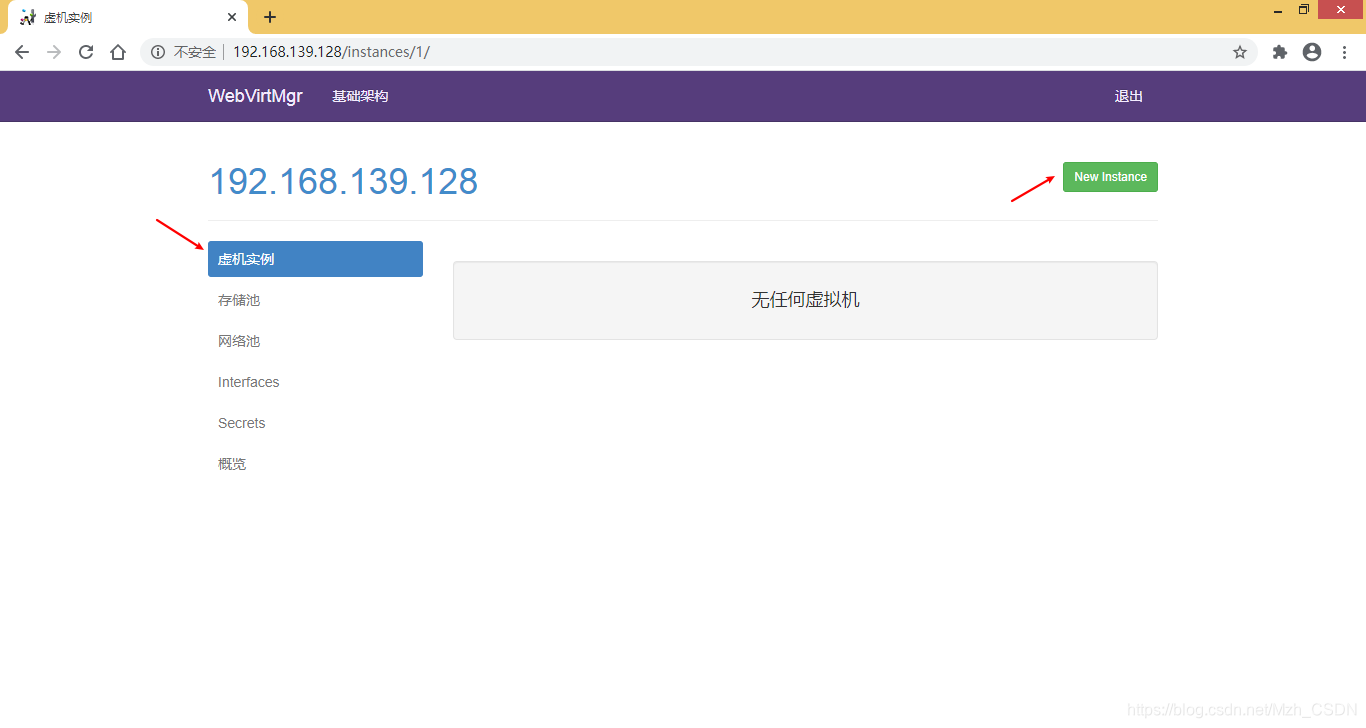This screenshot has width=1366, height=728.
Task: Open the Chrome profile avatar icon
Action: 1312,52
